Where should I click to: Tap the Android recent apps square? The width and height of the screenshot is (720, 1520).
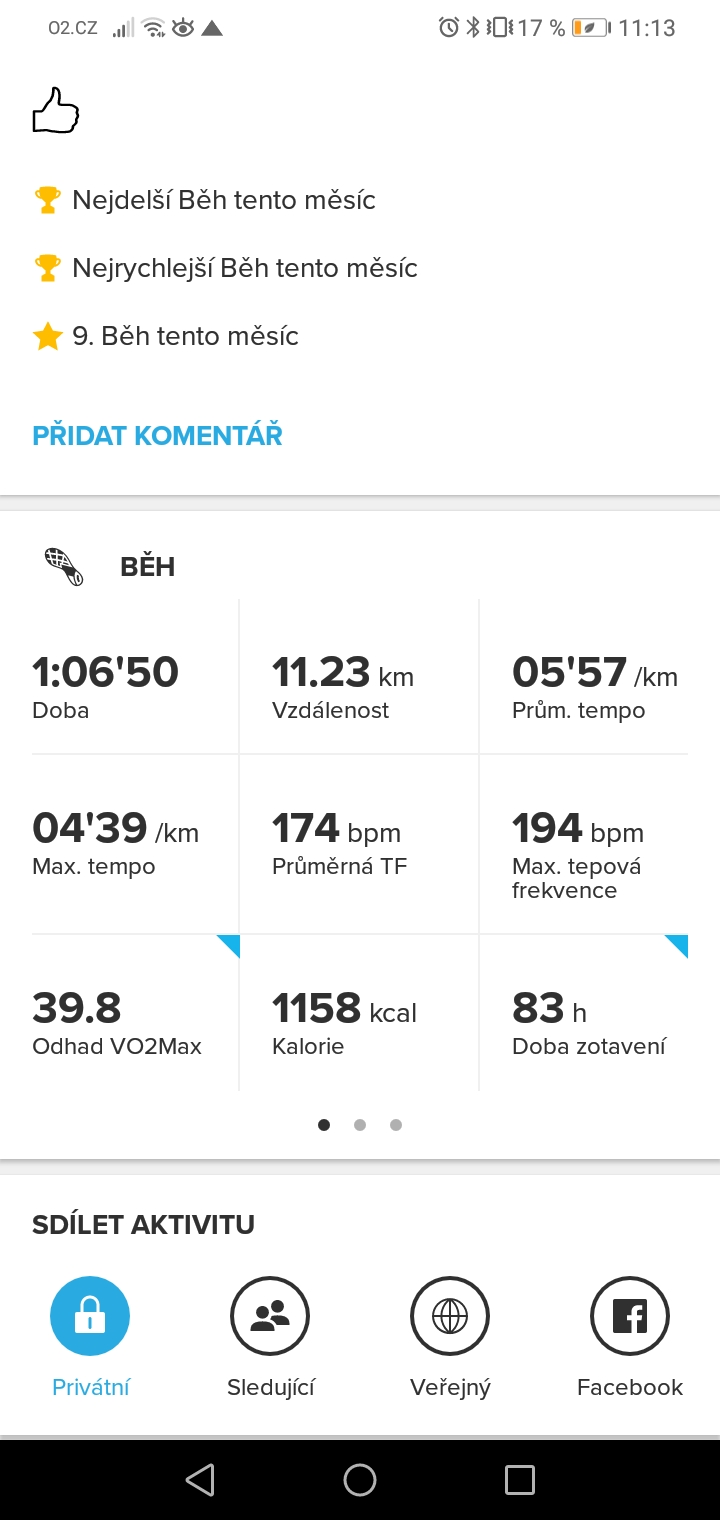520,1480
